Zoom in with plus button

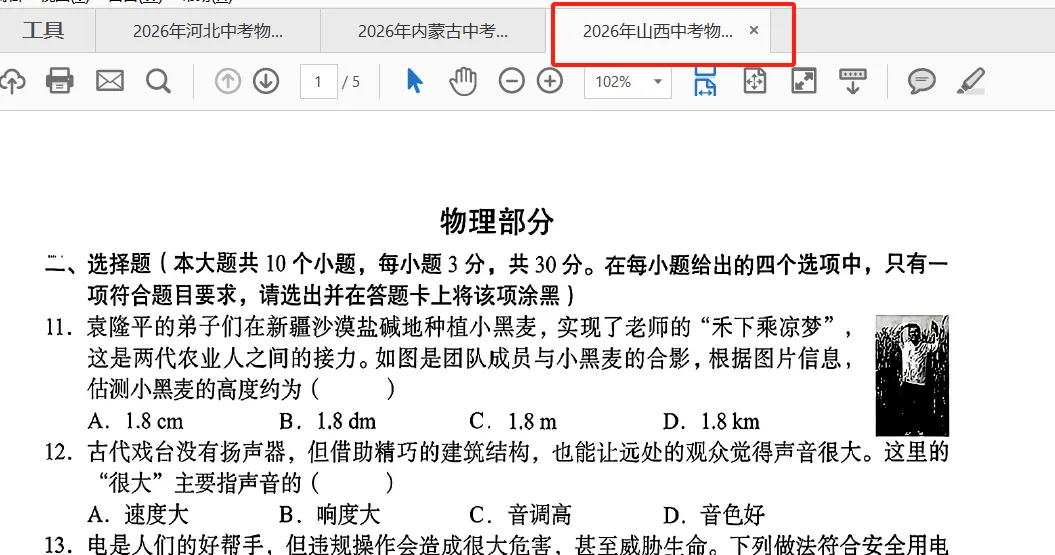point(550,81)
